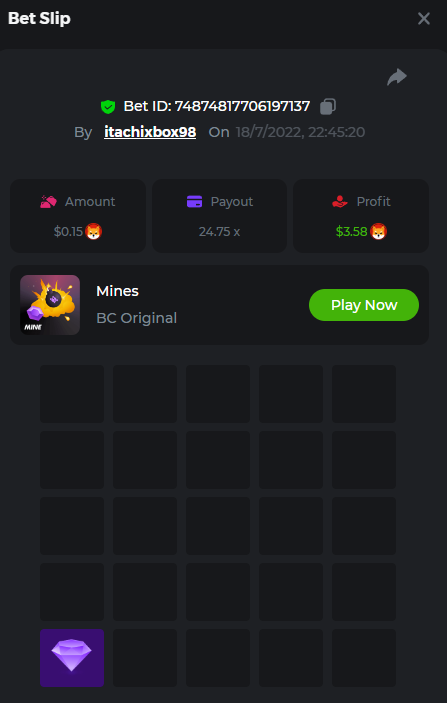447x703 pixels.
Task: Open itachixbox98 user profile link
Action: (150, 132)
